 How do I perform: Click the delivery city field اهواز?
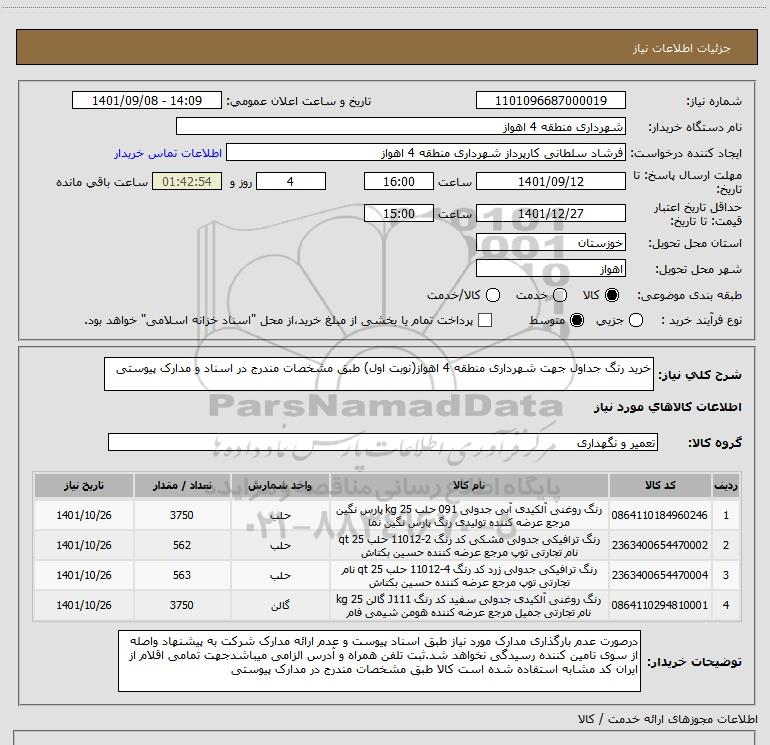coord(550,268)
